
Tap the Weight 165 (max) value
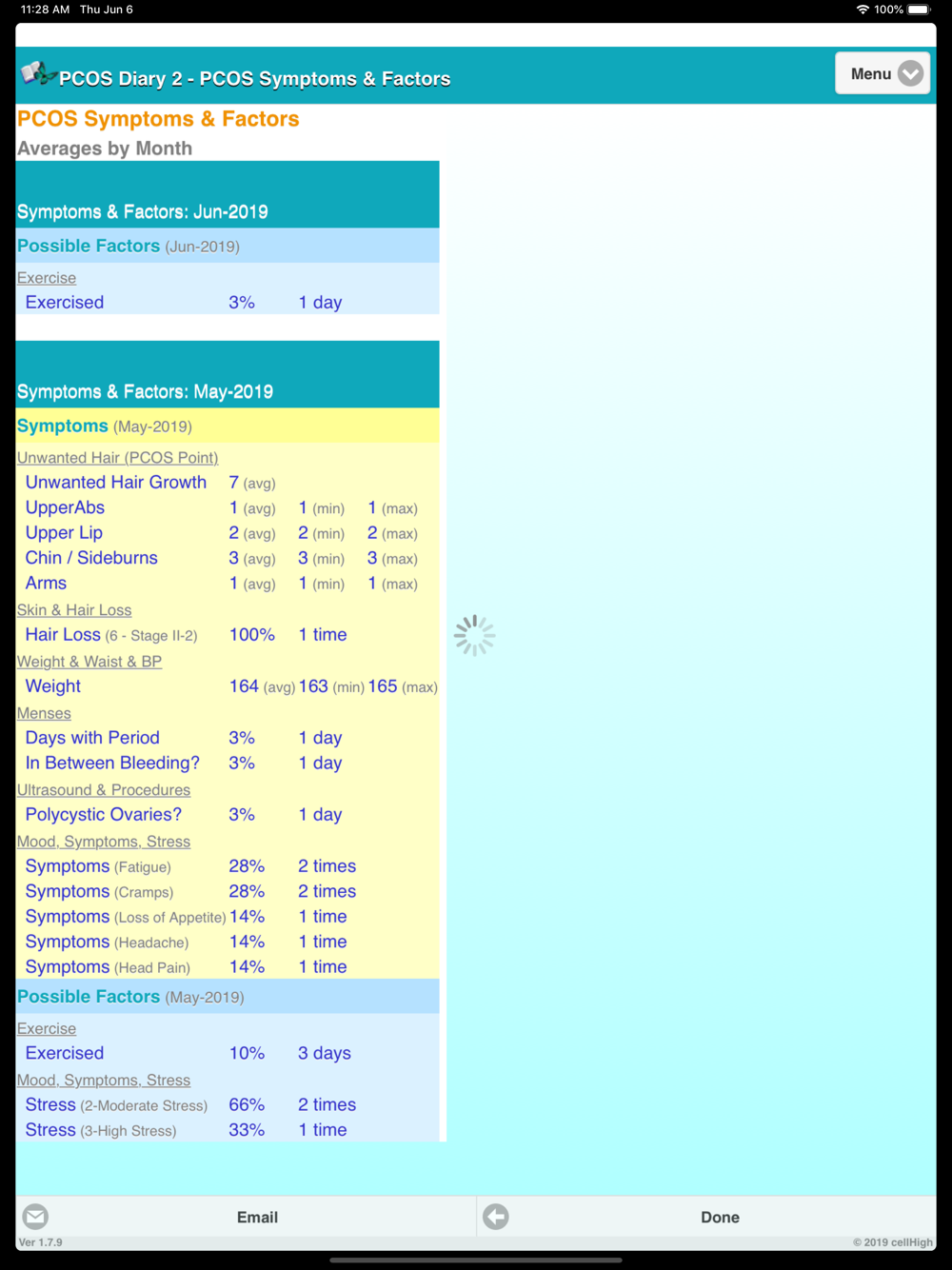(403, 686)
